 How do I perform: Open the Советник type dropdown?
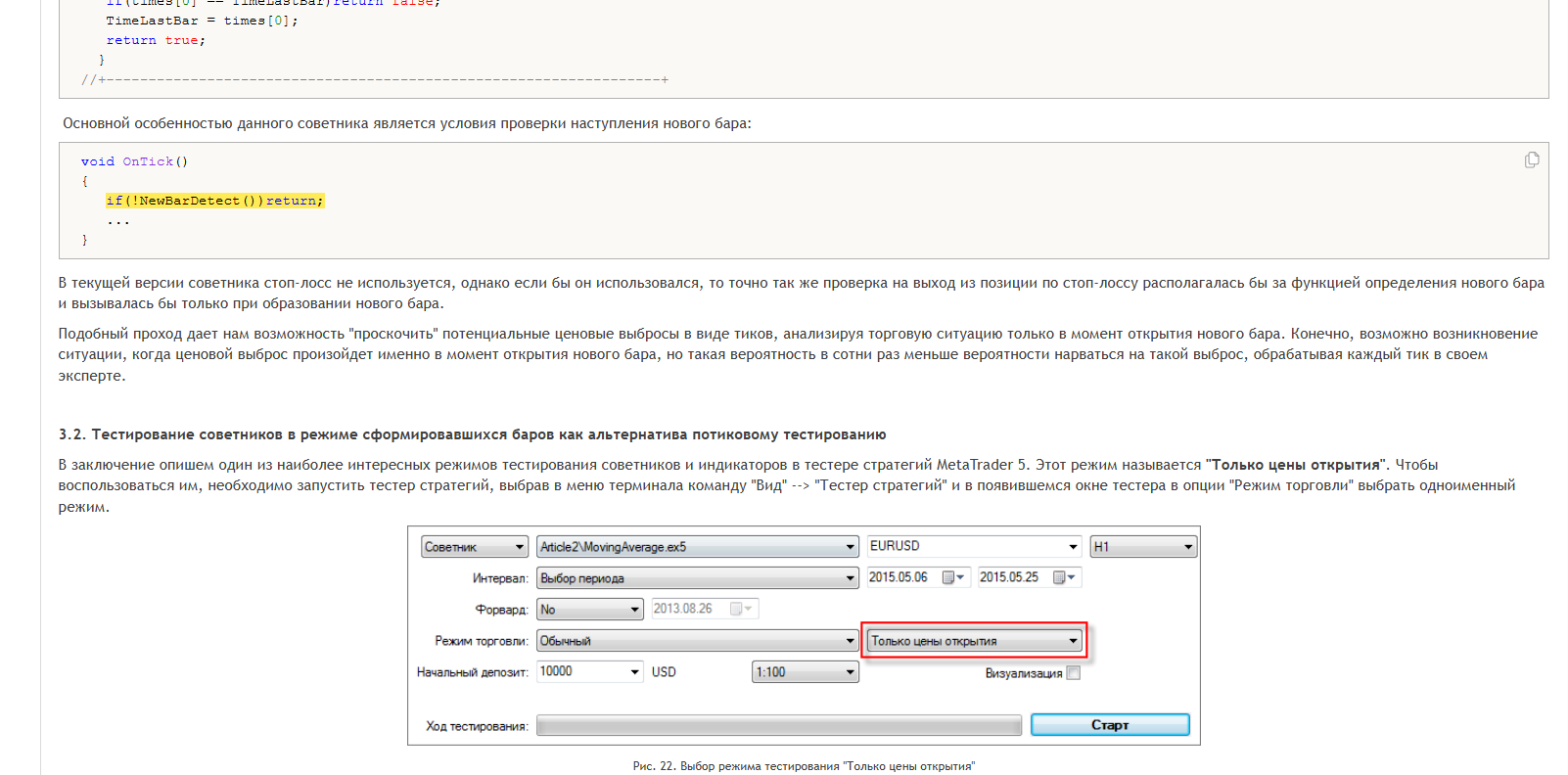475,547
